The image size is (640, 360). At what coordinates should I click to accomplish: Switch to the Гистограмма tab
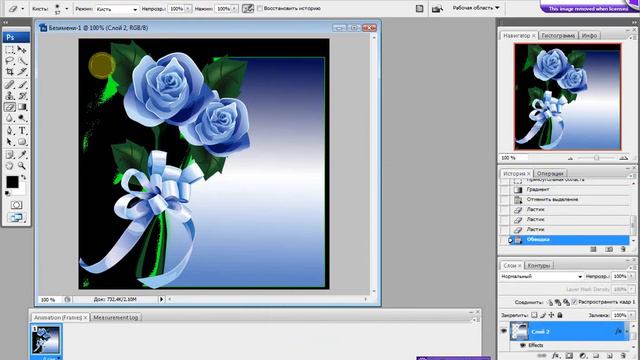pos(558,36)
